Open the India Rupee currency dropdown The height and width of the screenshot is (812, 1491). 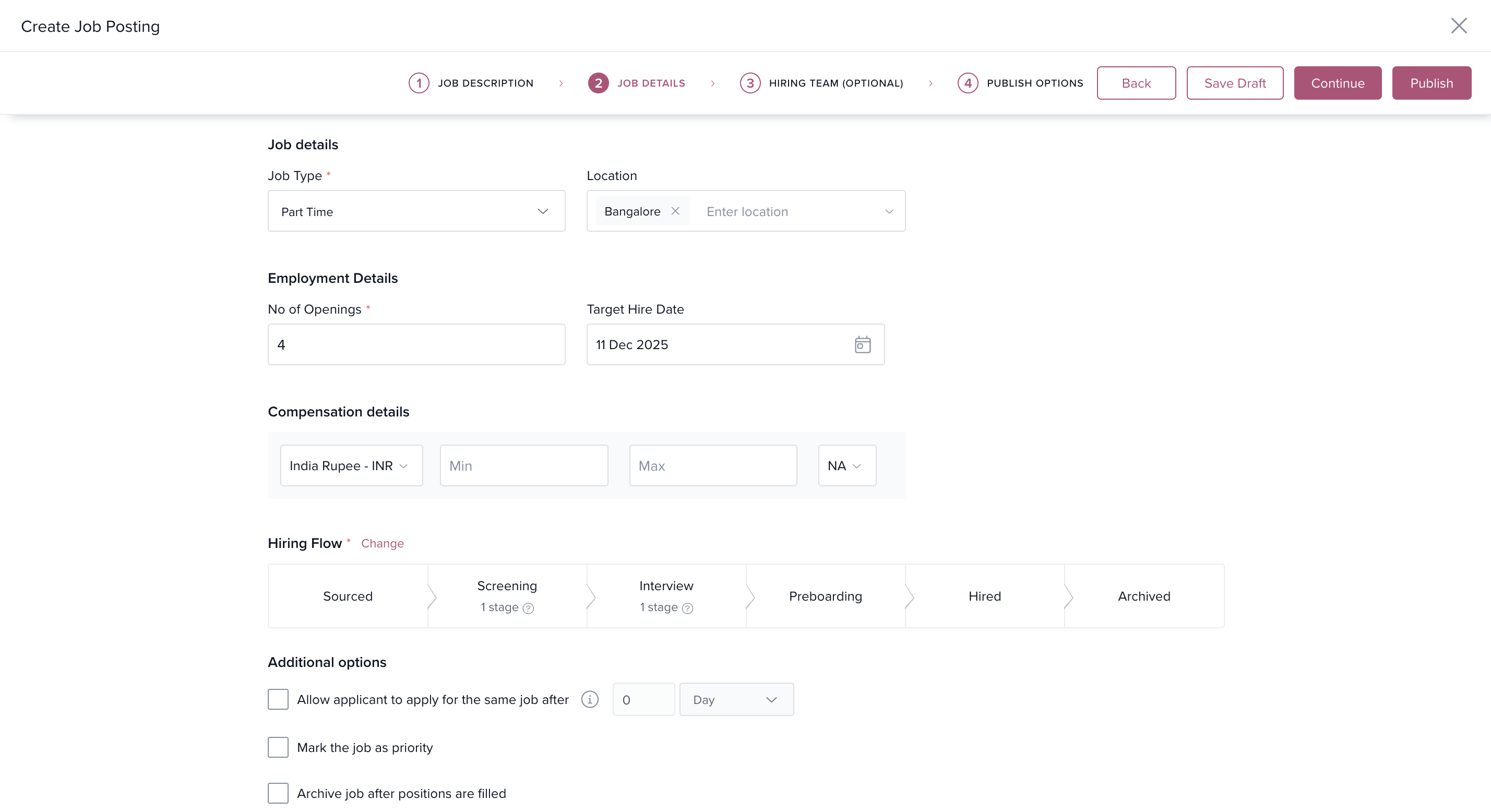click(x=351, y=465)
